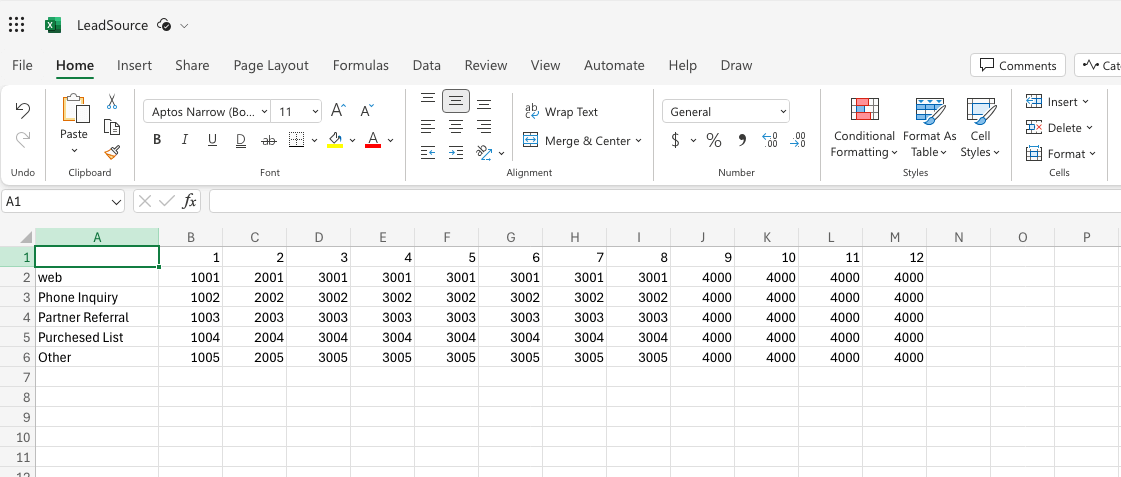
Task: Open the app launcher grid icon
Action: coord(16,25)
